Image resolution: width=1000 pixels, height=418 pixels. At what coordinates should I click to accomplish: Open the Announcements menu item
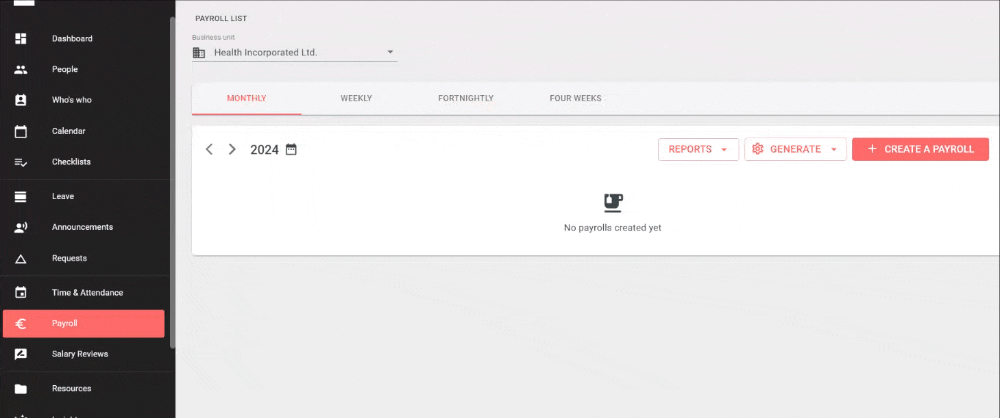point(84,227)
